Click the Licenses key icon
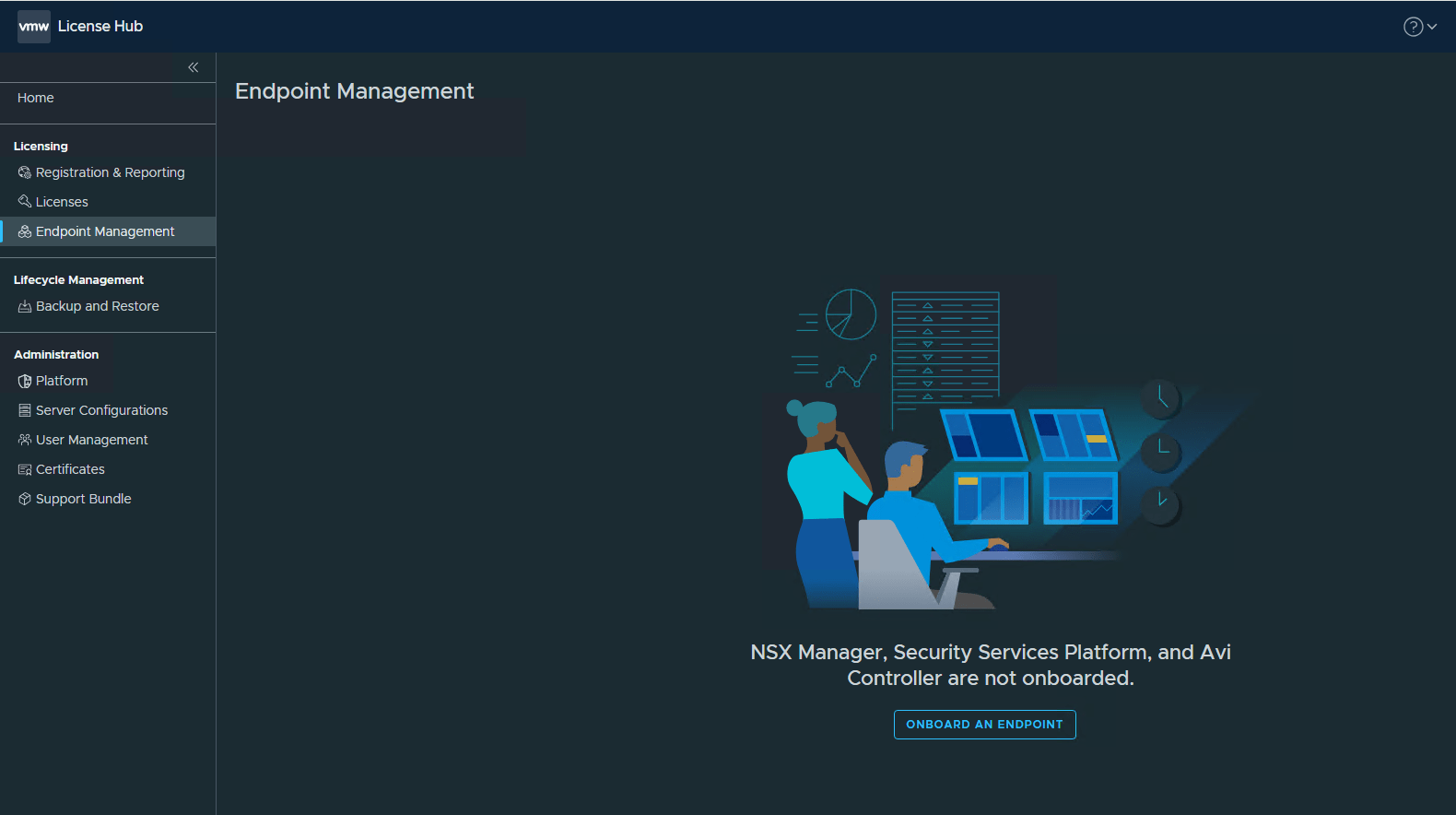 tap(25, 202)
